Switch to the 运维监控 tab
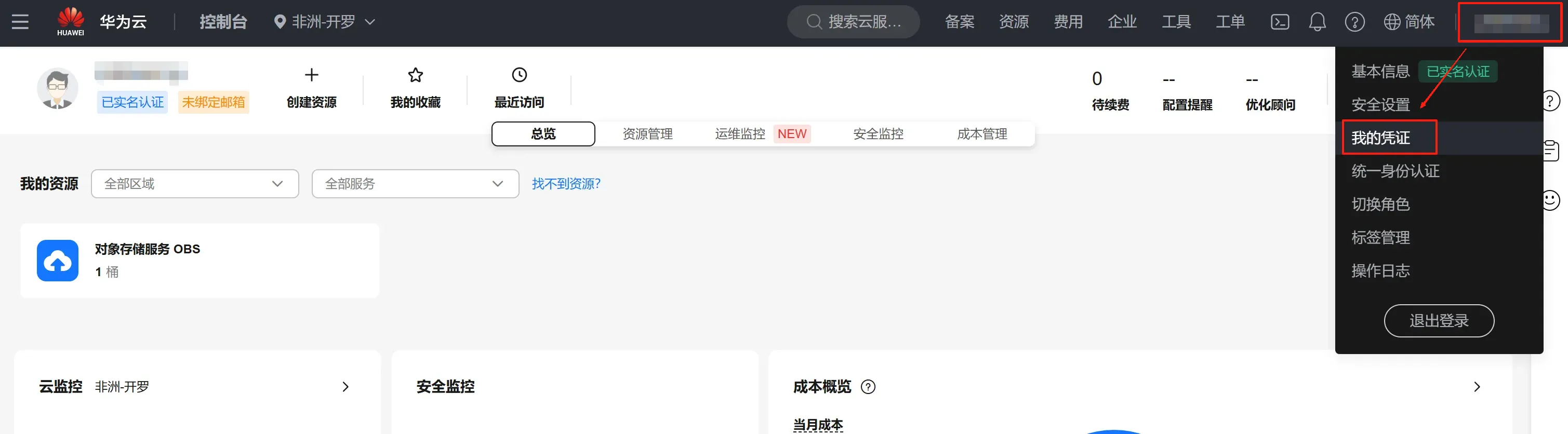The width and height of the screenshot is (1568, 434). point(739,134)
